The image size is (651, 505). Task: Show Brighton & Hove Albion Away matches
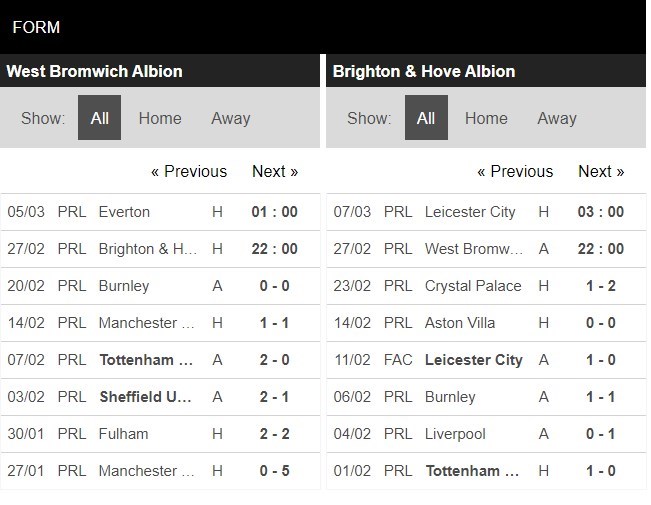point(556,118)
